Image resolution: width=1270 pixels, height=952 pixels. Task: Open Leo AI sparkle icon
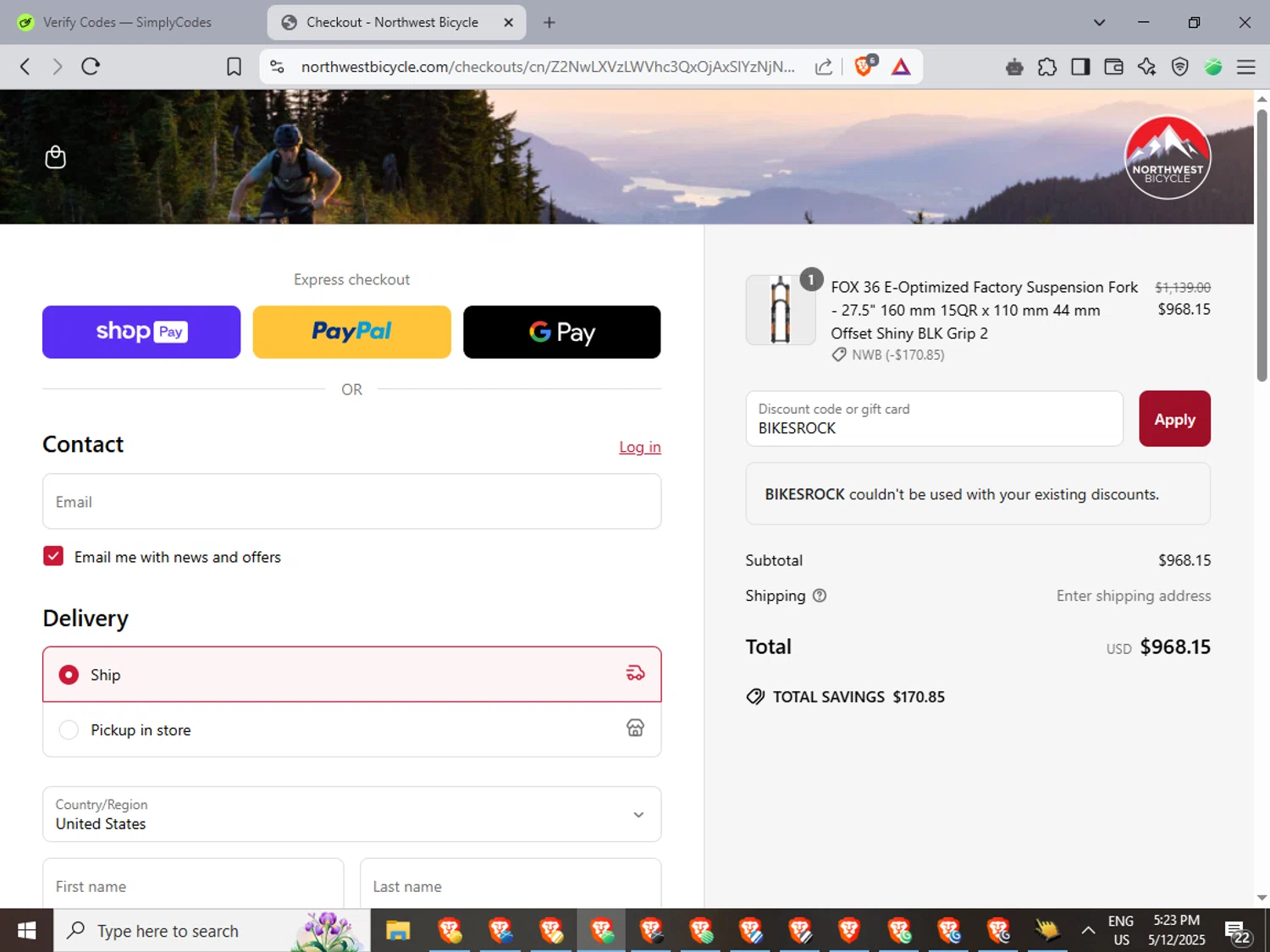1146,67
